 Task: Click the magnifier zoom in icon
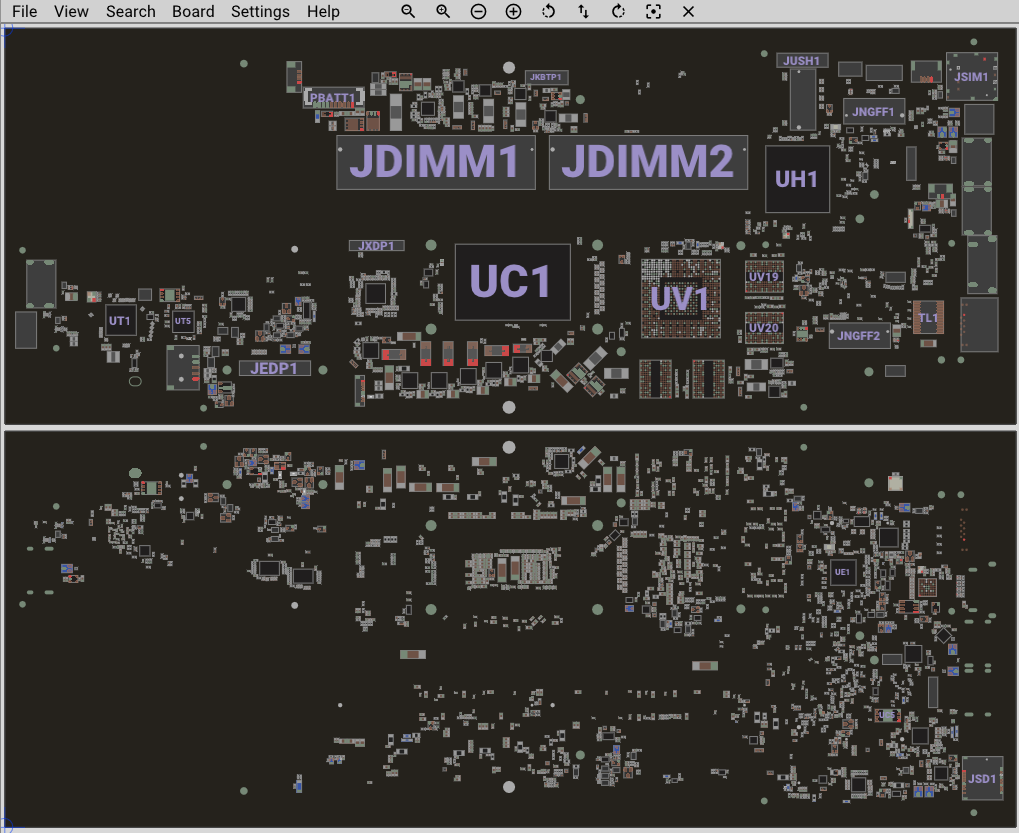[443, 12]
